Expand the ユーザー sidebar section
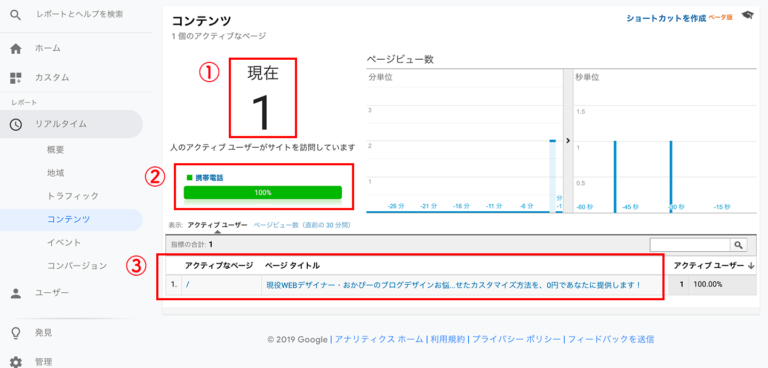This screenshot has height=368, width=768. pos(51,293)
